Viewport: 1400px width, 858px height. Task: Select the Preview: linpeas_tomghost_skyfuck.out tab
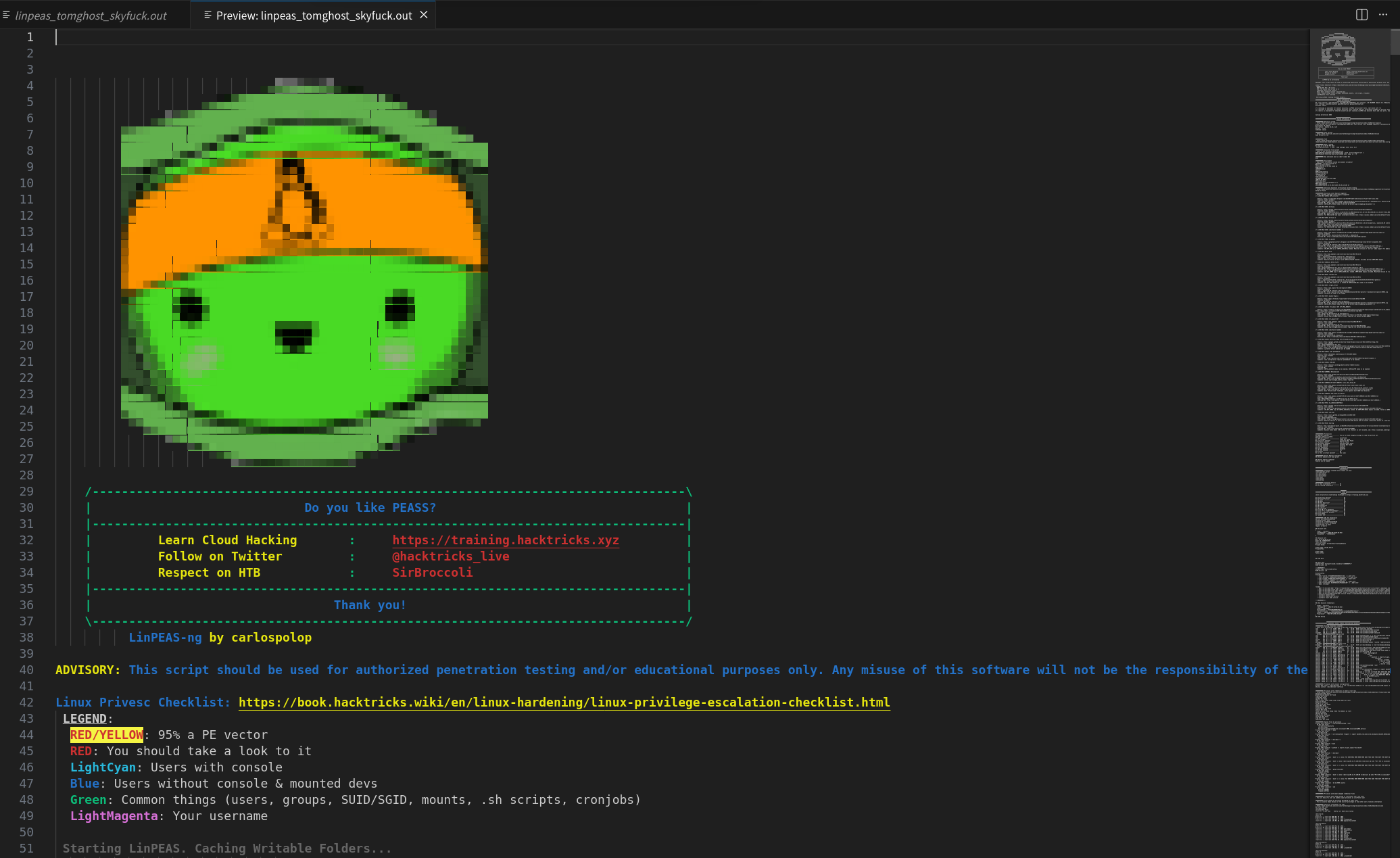[314, 16]
